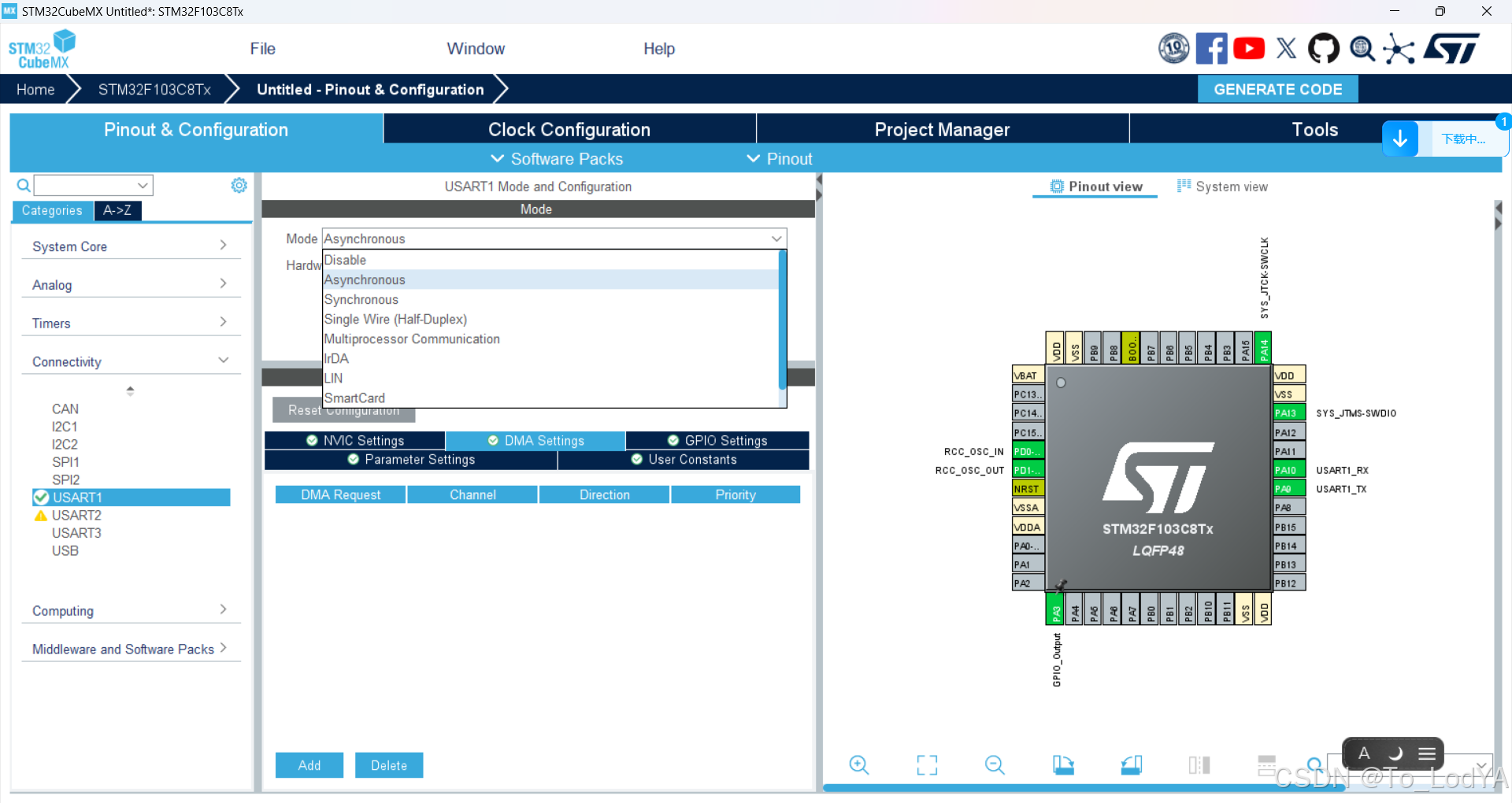Expand the Timers category
The height and width of the screenshot is (803, 1512).
point(130,324)
